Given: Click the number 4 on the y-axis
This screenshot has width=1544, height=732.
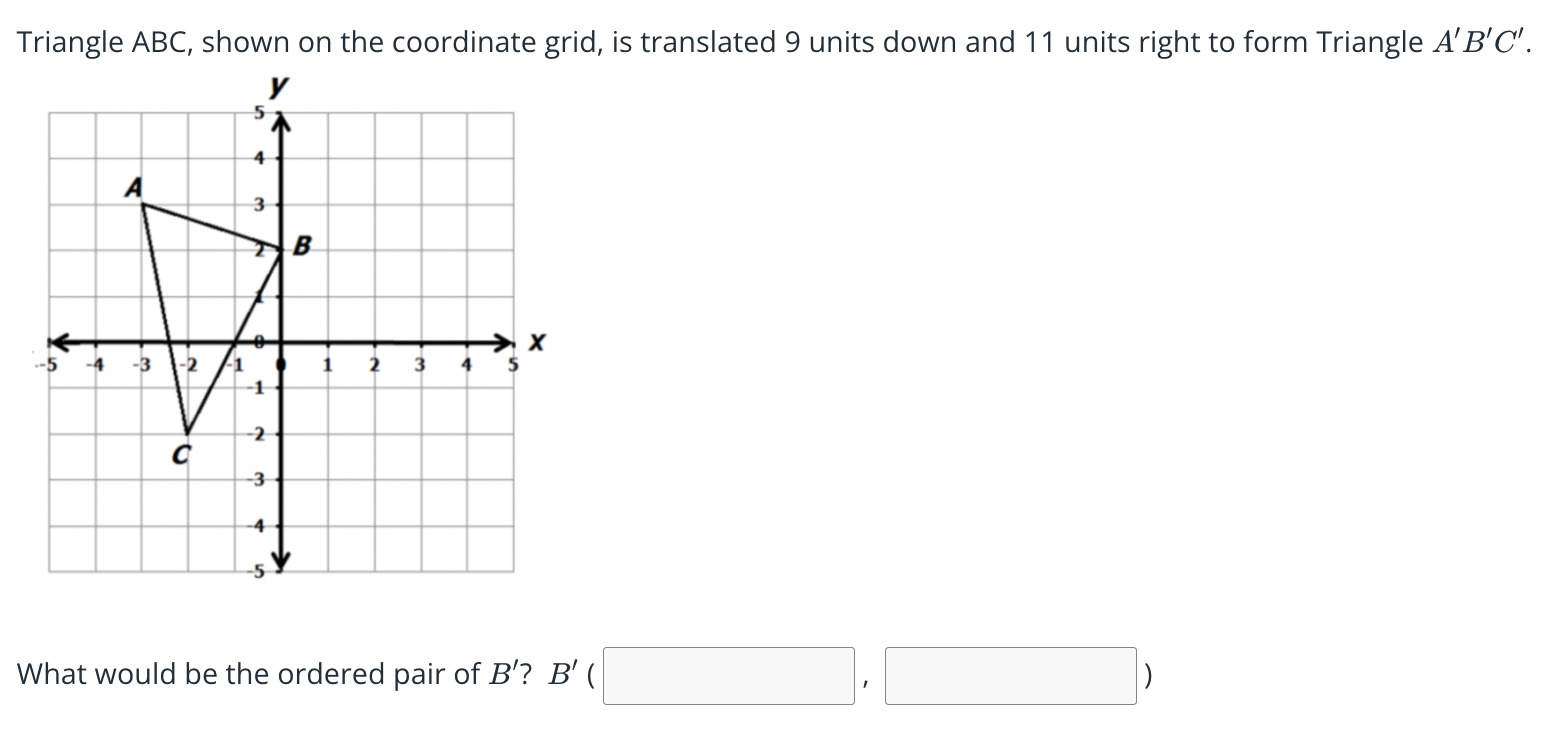Looking at the screenshot, I should click(x=257, y=158).
